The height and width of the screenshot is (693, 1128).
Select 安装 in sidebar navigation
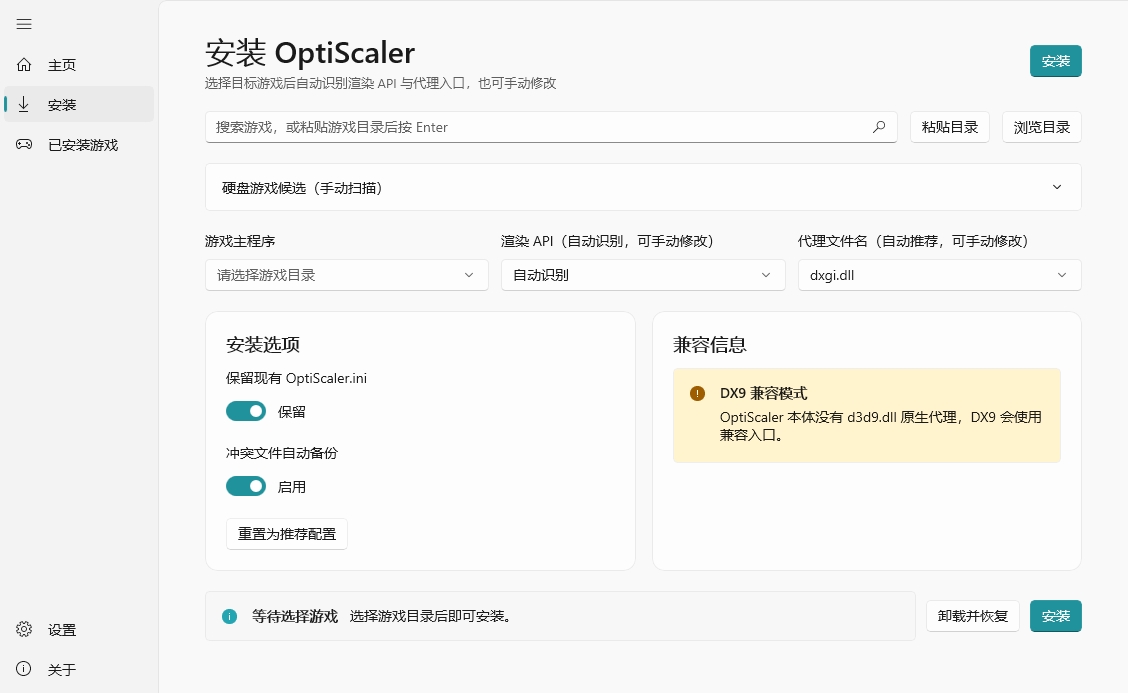[79, 104]
